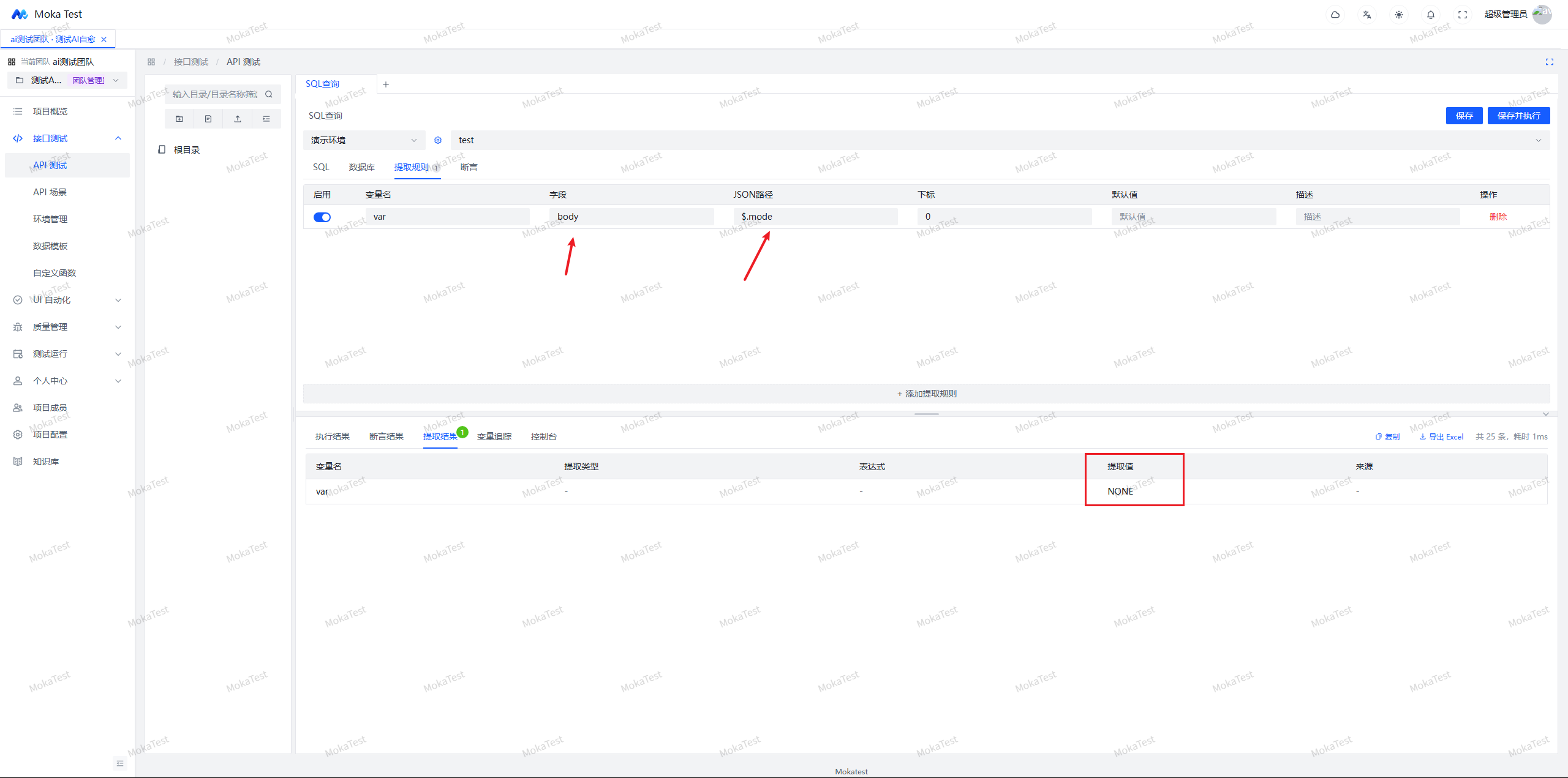The height and width of the screenshot is (778, 1568).
Task: Click the blue content-area fullscreen icon
Action: (x=1550, y=62)
